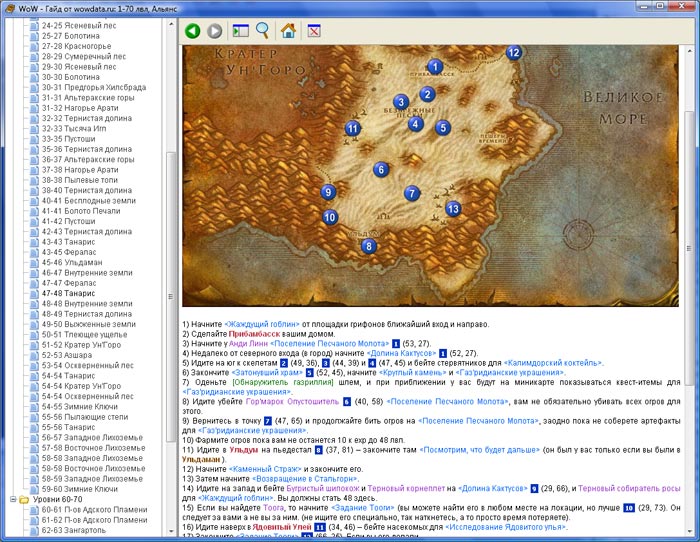Open search with the magnifier icon
Screen dimensions: 700x542
pos(262,30)
